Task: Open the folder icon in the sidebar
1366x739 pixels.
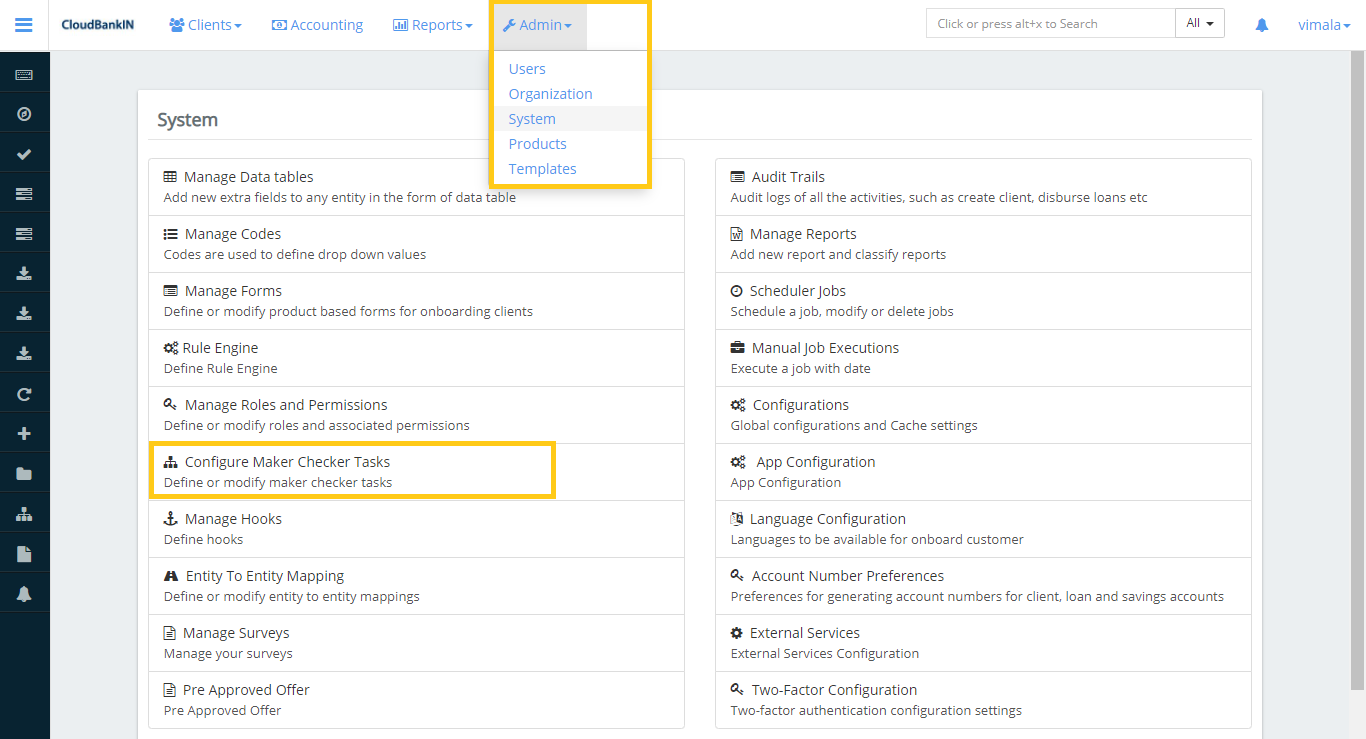Action: click(24, 472)
